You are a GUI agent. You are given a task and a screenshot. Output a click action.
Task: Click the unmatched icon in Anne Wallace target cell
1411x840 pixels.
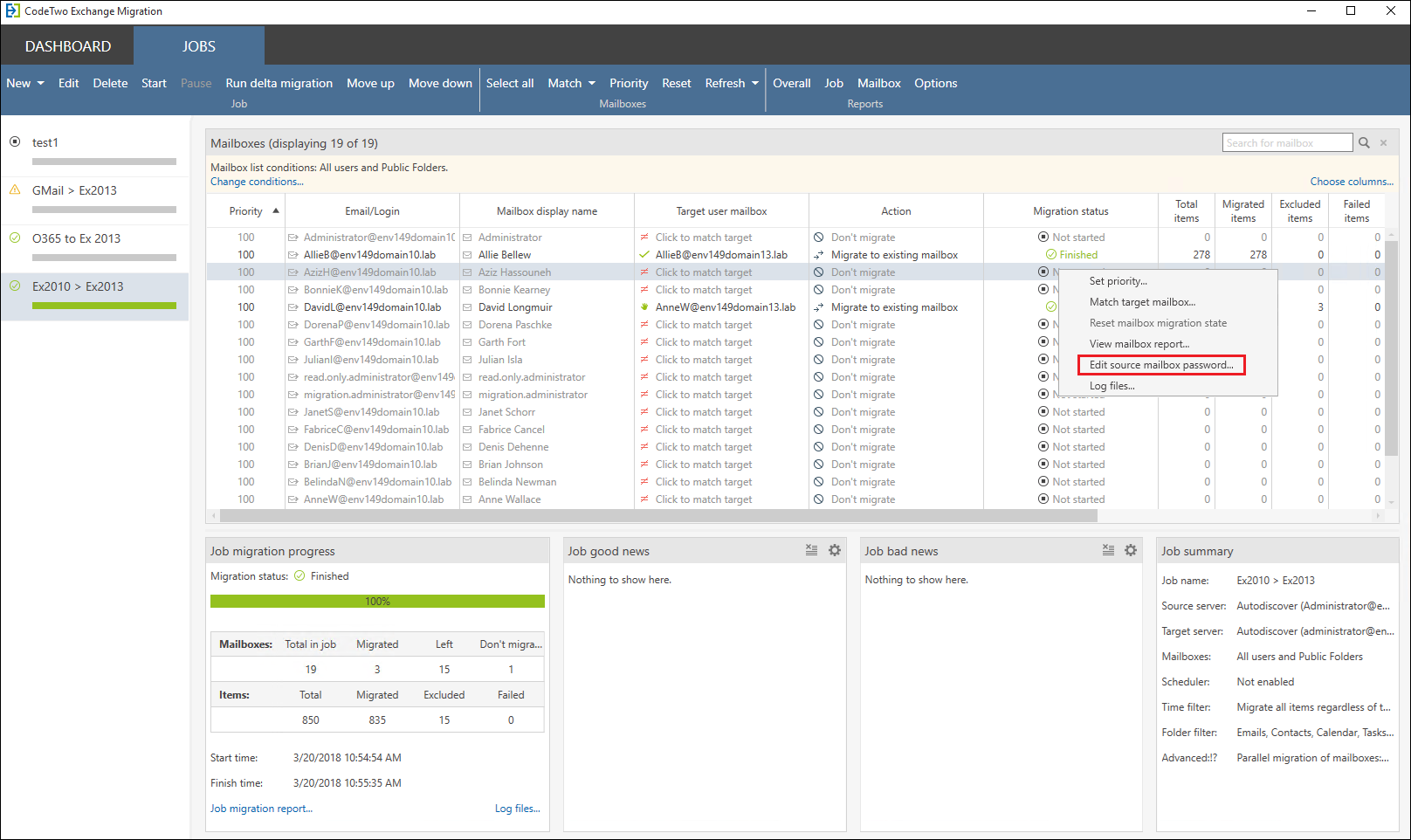click(x=644, y=499)
